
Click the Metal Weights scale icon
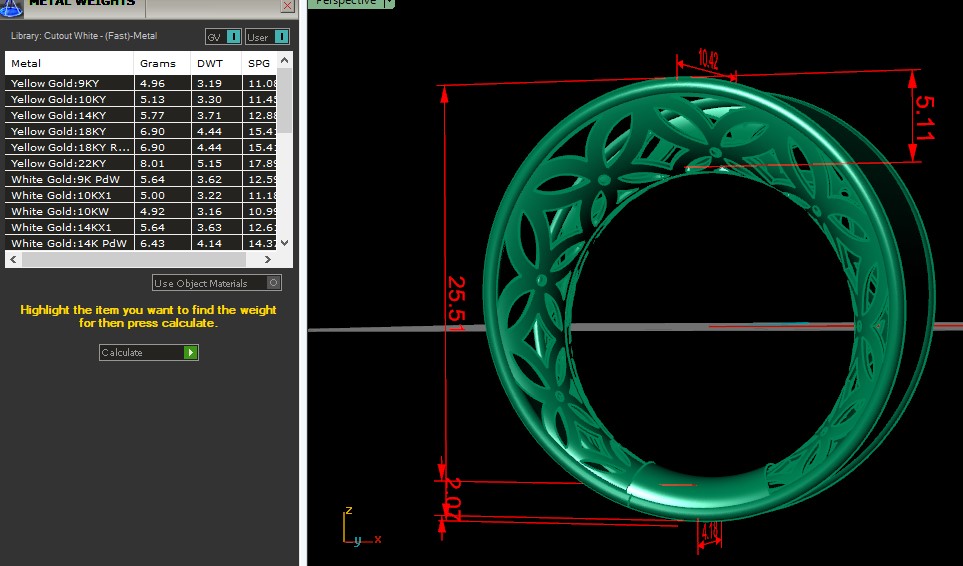[12, 6]
